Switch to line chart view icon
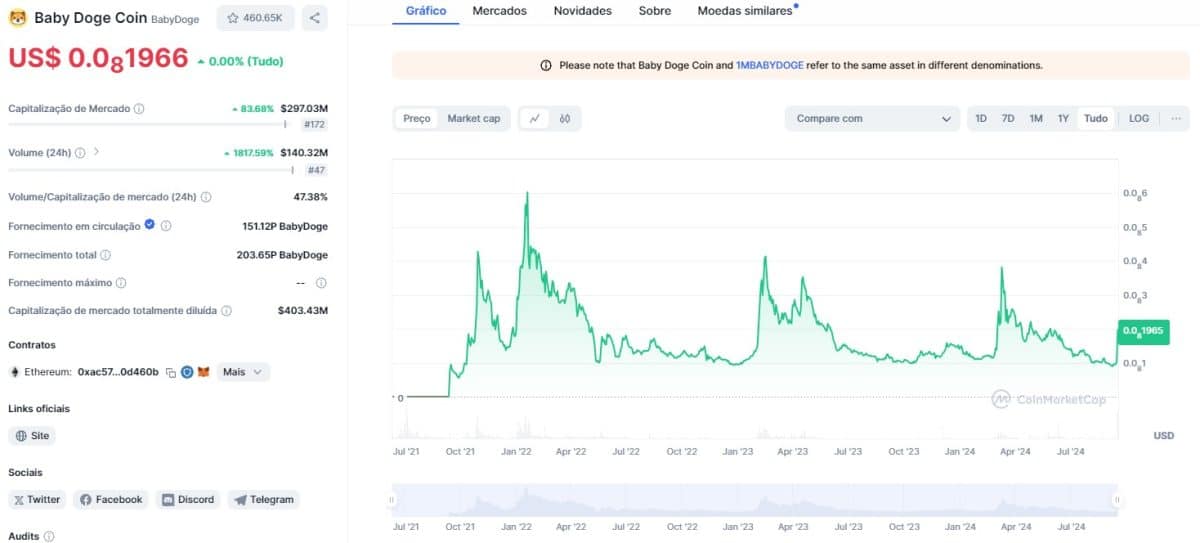Screen dimensions: 1200x543 pyautogui.click(x=535, y=118)
